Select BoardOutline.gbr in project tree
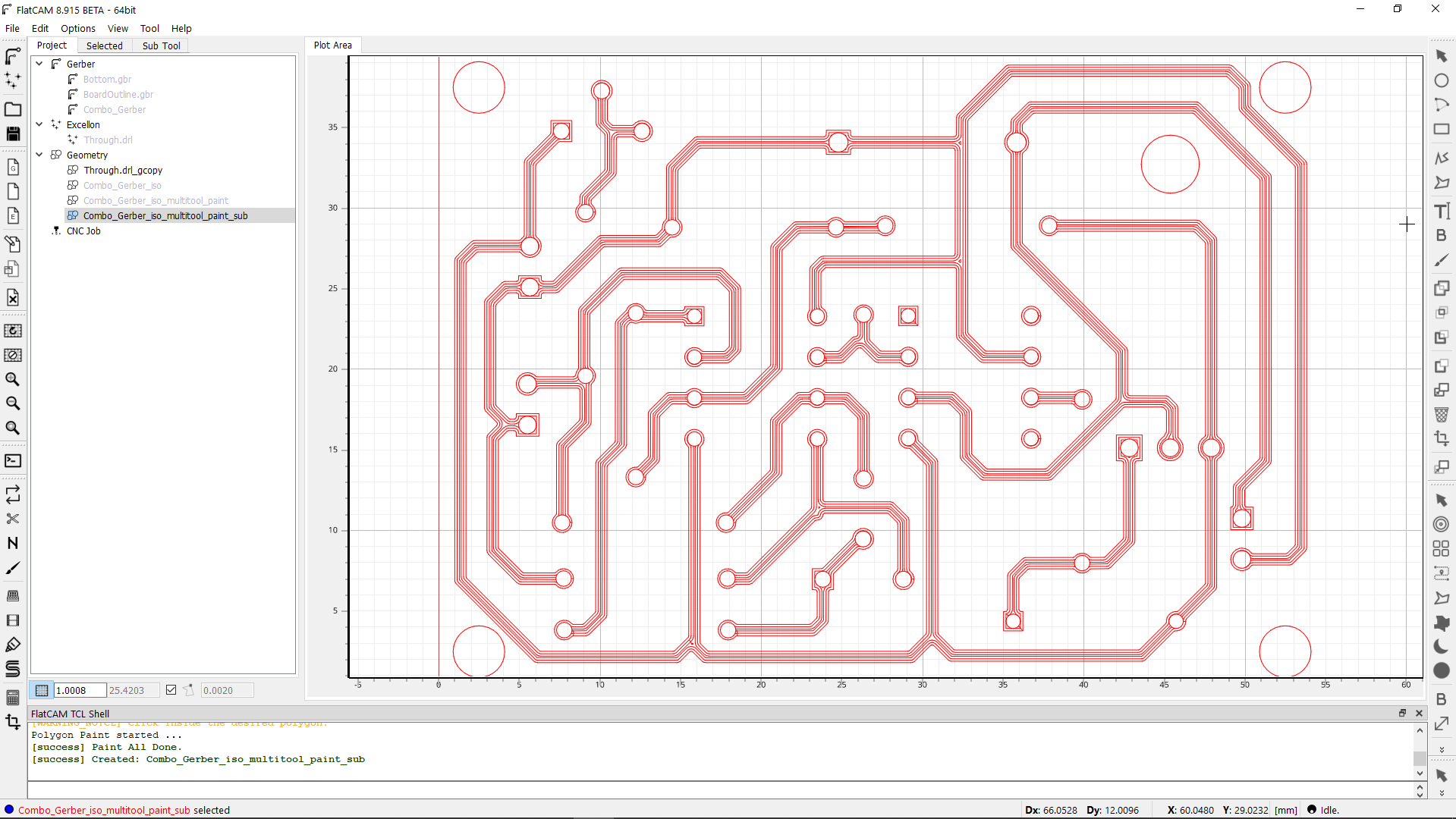The height and width of the screenshot is (819, 1456). (118, 94)
